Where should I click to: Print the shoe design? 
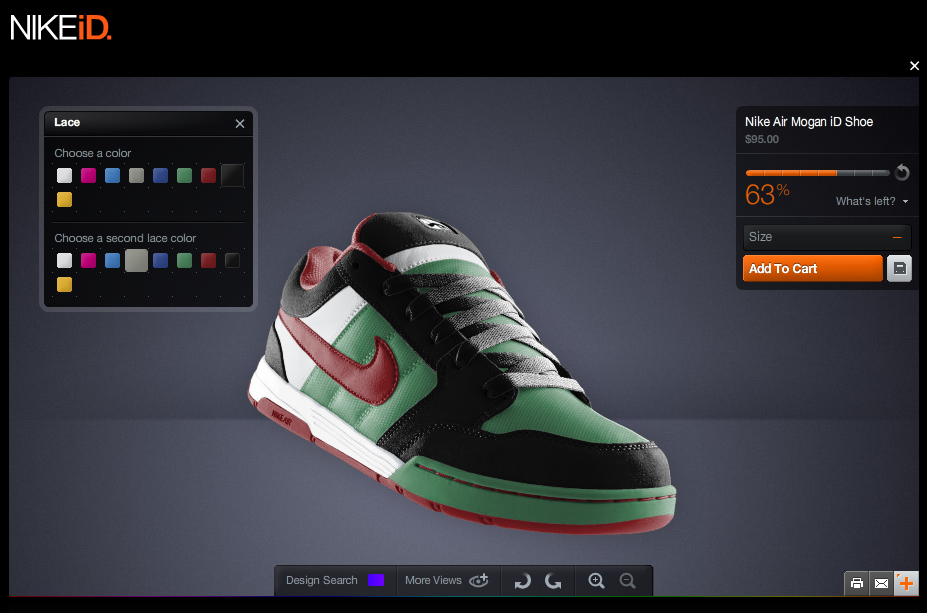[x=857, y=583]
